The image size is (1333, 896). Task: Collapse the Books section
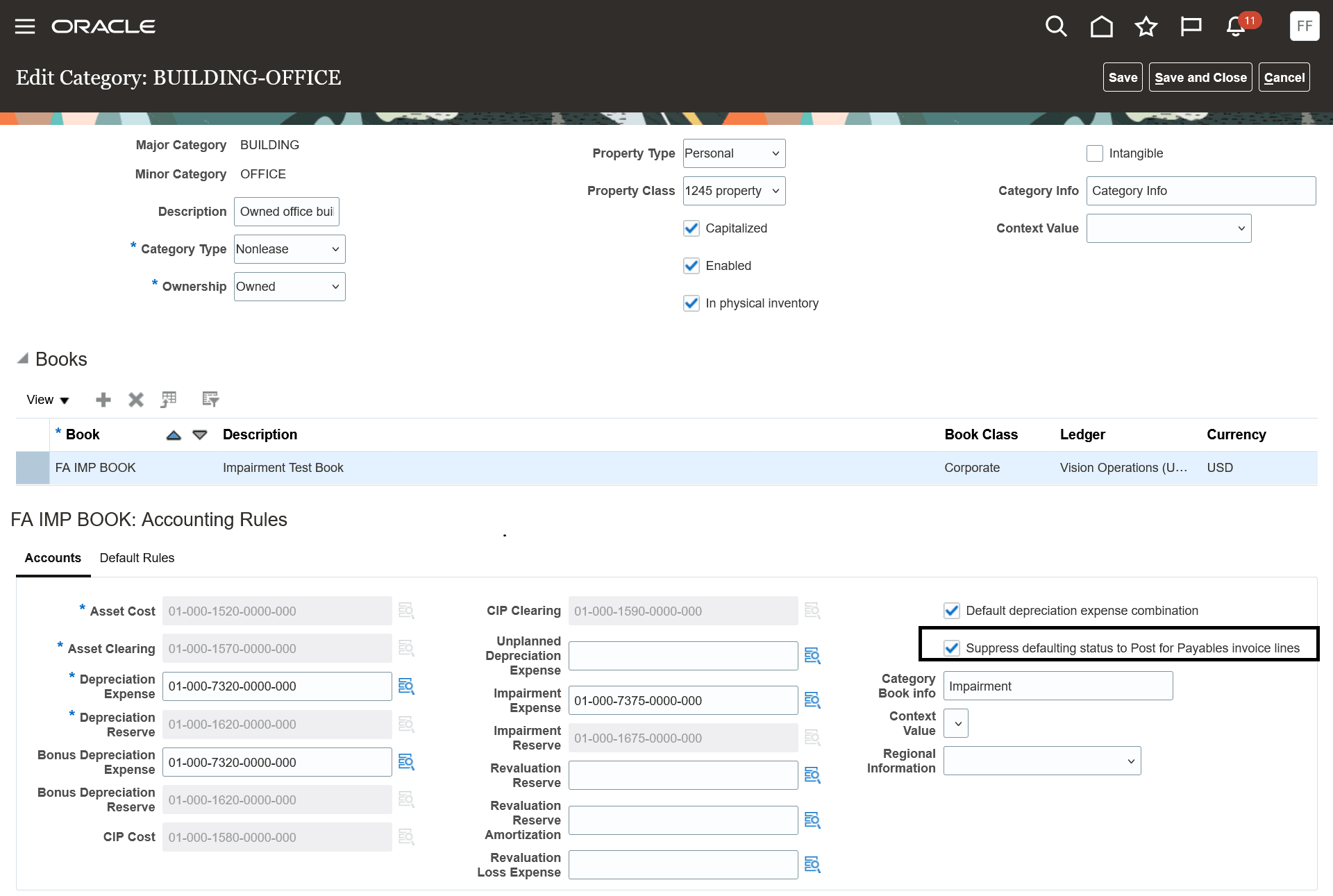(x=24, y=357)
